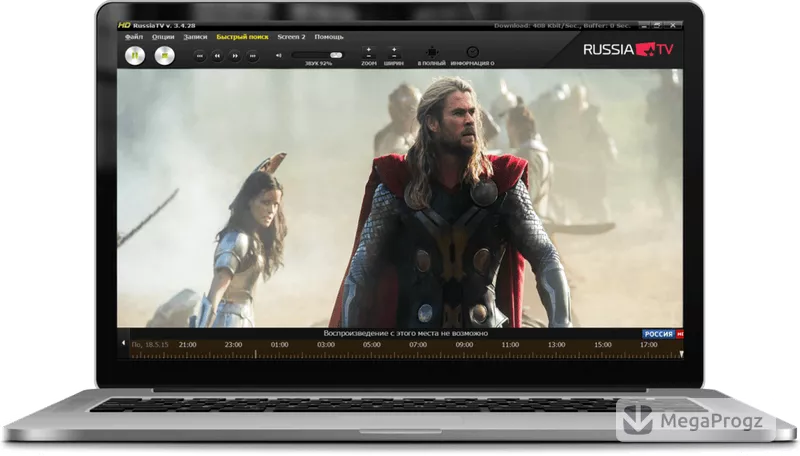Open the Файл menu
This screenshot has height=456, width=800.
(x=134, y=37)
